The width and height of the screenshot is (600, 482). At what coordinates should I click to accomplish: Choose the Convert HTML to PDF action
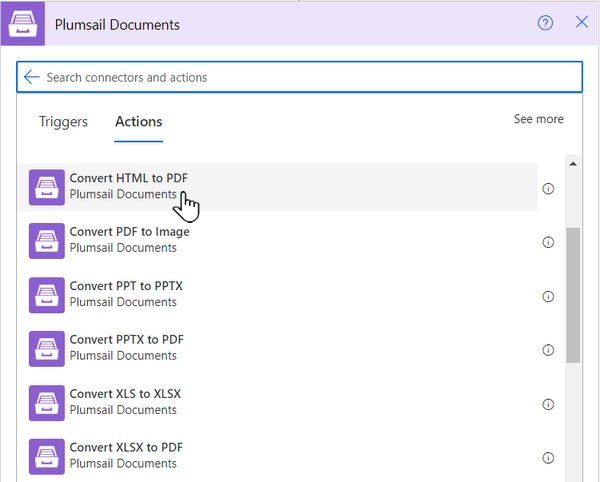coord(278,187)
